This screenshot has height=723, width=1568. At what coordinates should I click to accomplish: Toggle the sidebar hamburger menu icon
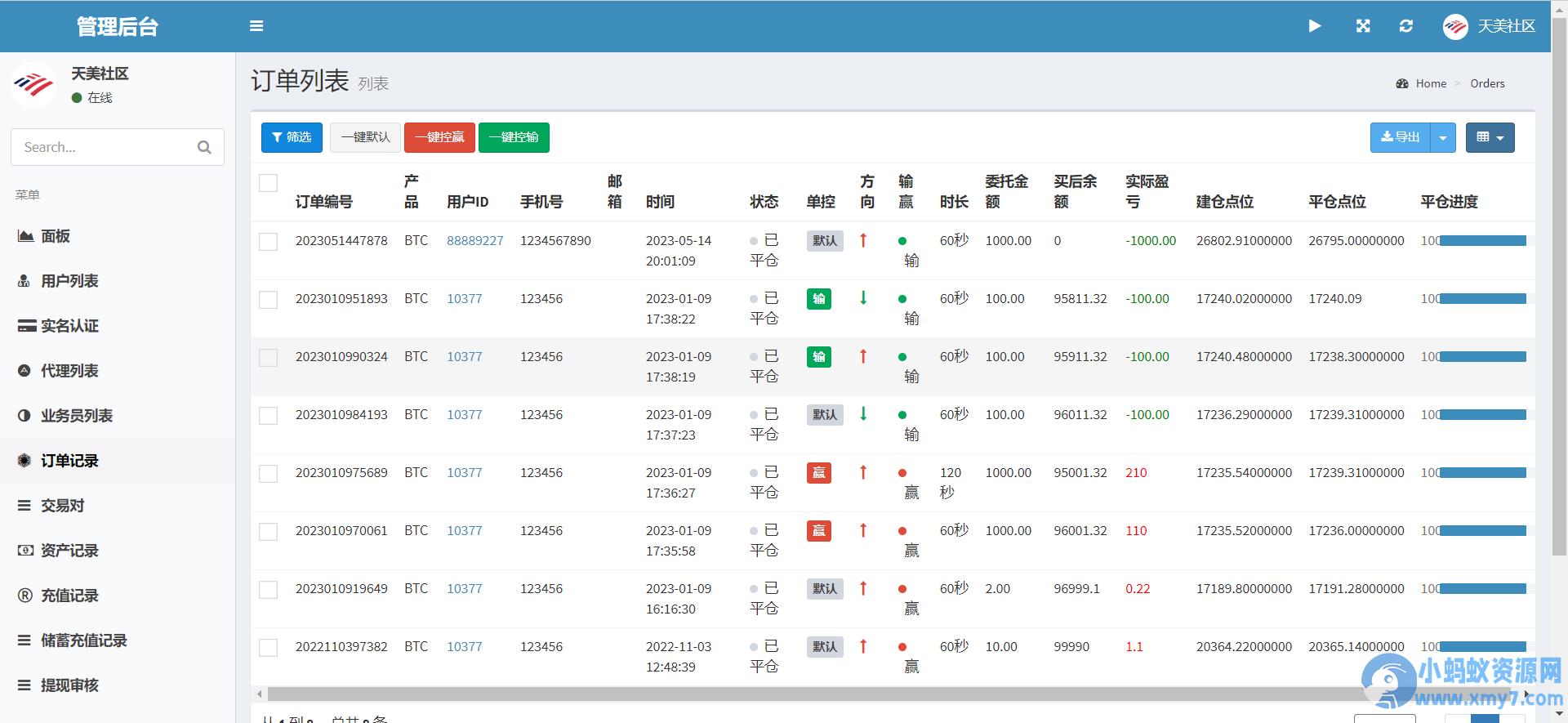256,26
